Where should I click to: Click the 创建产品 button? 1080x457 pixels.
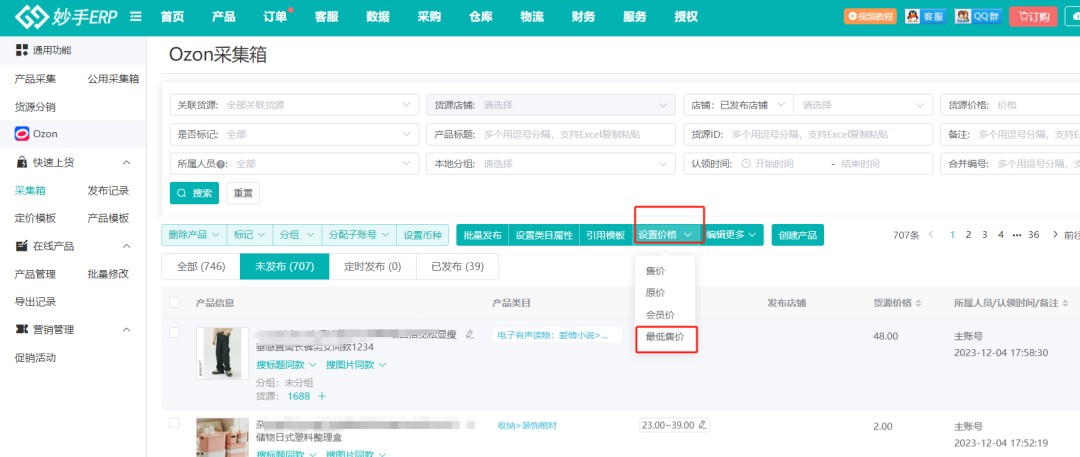798,235
